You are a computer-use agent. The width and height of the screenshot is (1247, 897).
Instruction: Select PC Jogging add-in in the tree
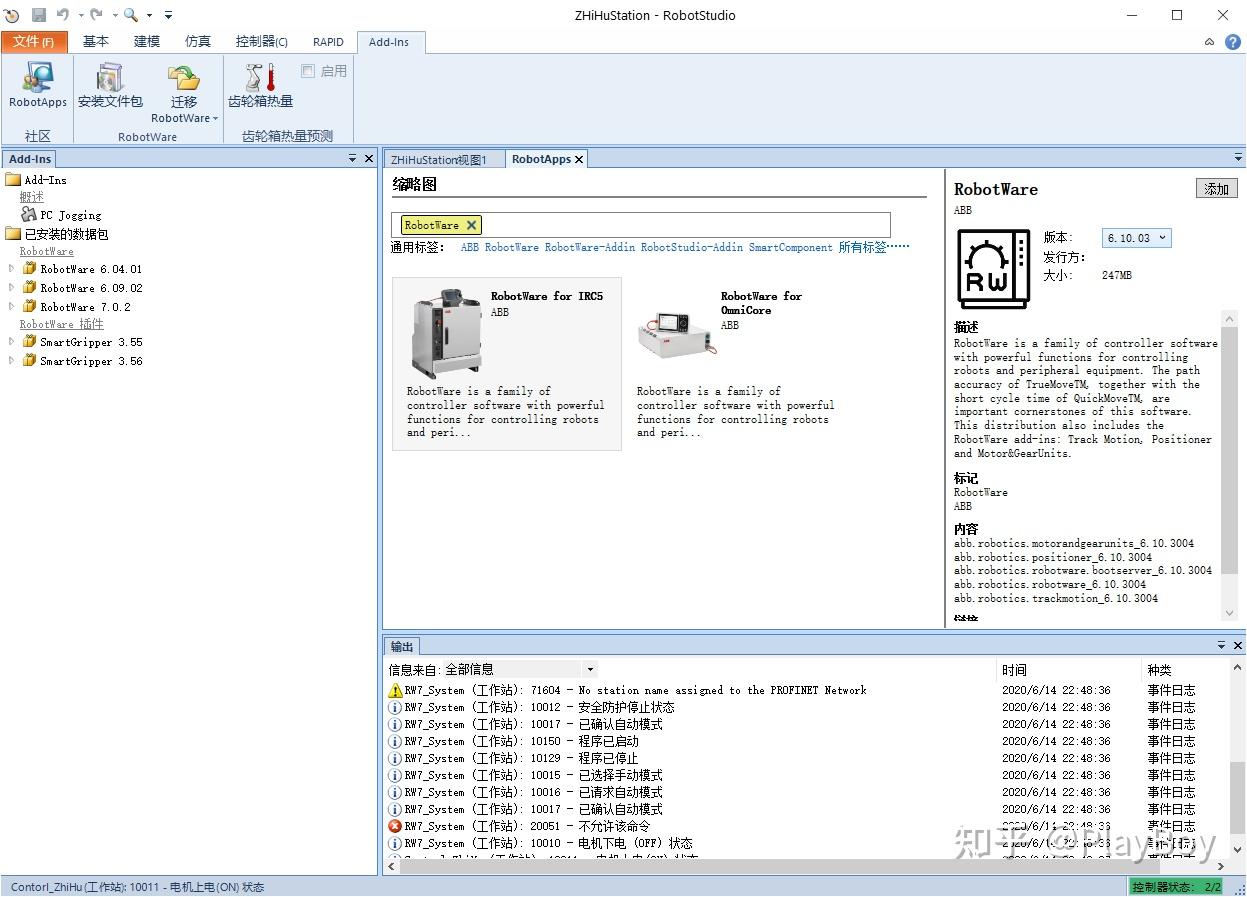click(70, 215)
